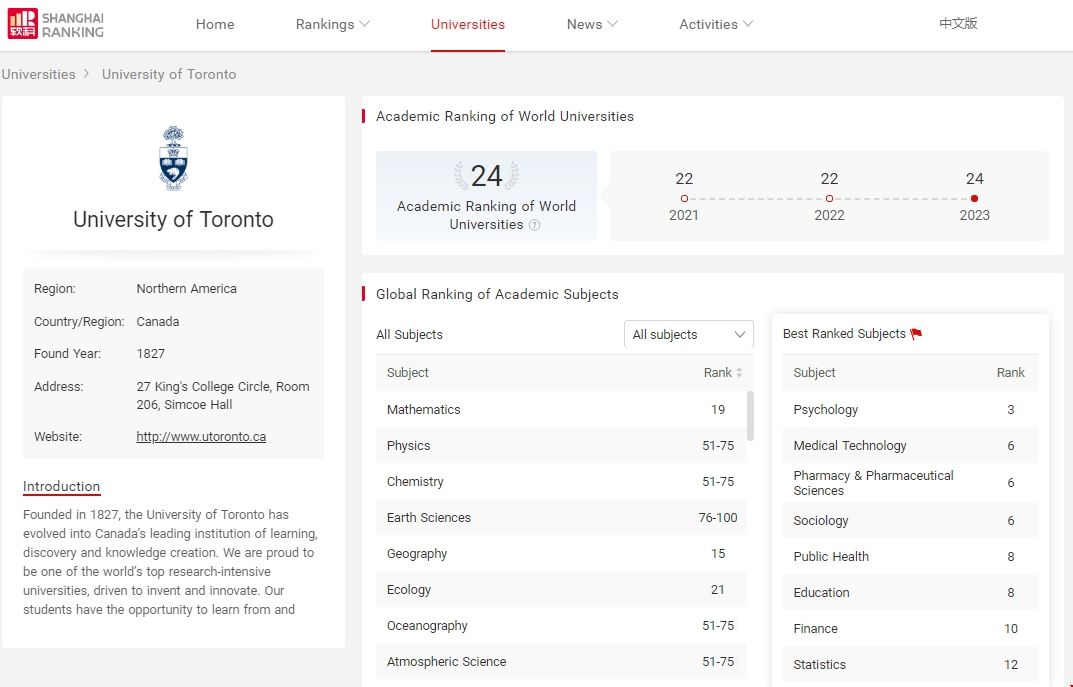
Task: Select the 2023 ranking point on timeline
Action: coord(974,198)
